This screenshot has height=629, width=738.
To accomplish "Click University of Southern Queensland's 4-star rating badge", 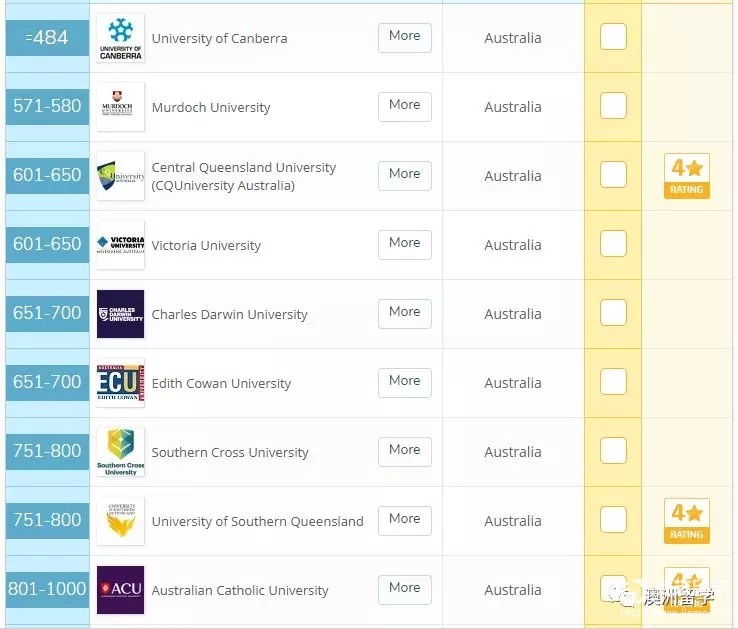I will (686, 521).
